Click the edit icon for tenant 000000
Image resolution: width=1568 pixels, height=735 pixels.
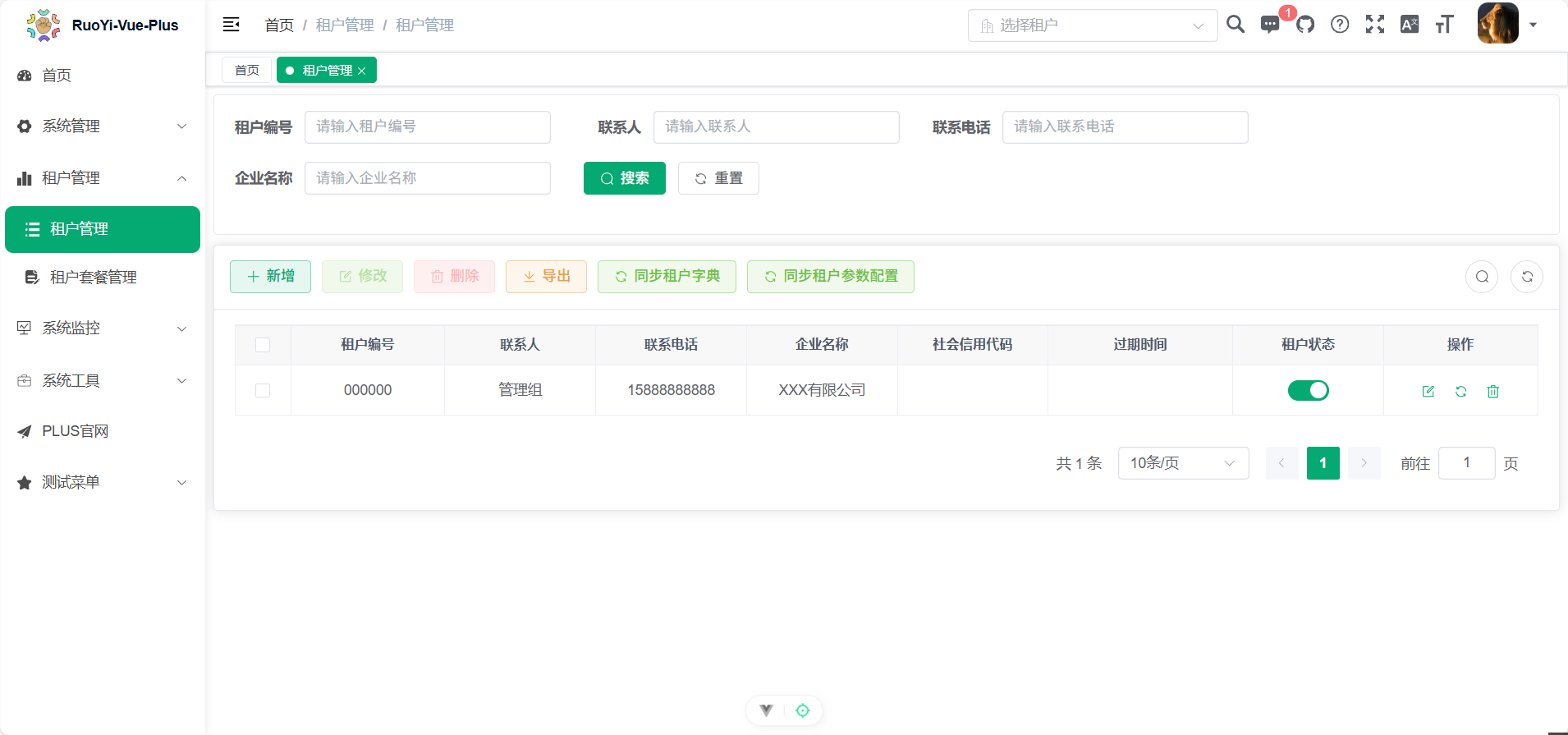[1428, 391]
